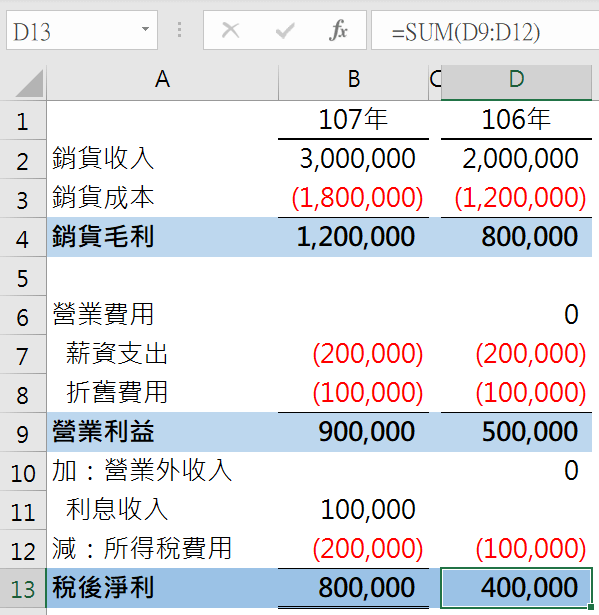Select row 5 header
The image size is (599, 615).
[23, 277]
